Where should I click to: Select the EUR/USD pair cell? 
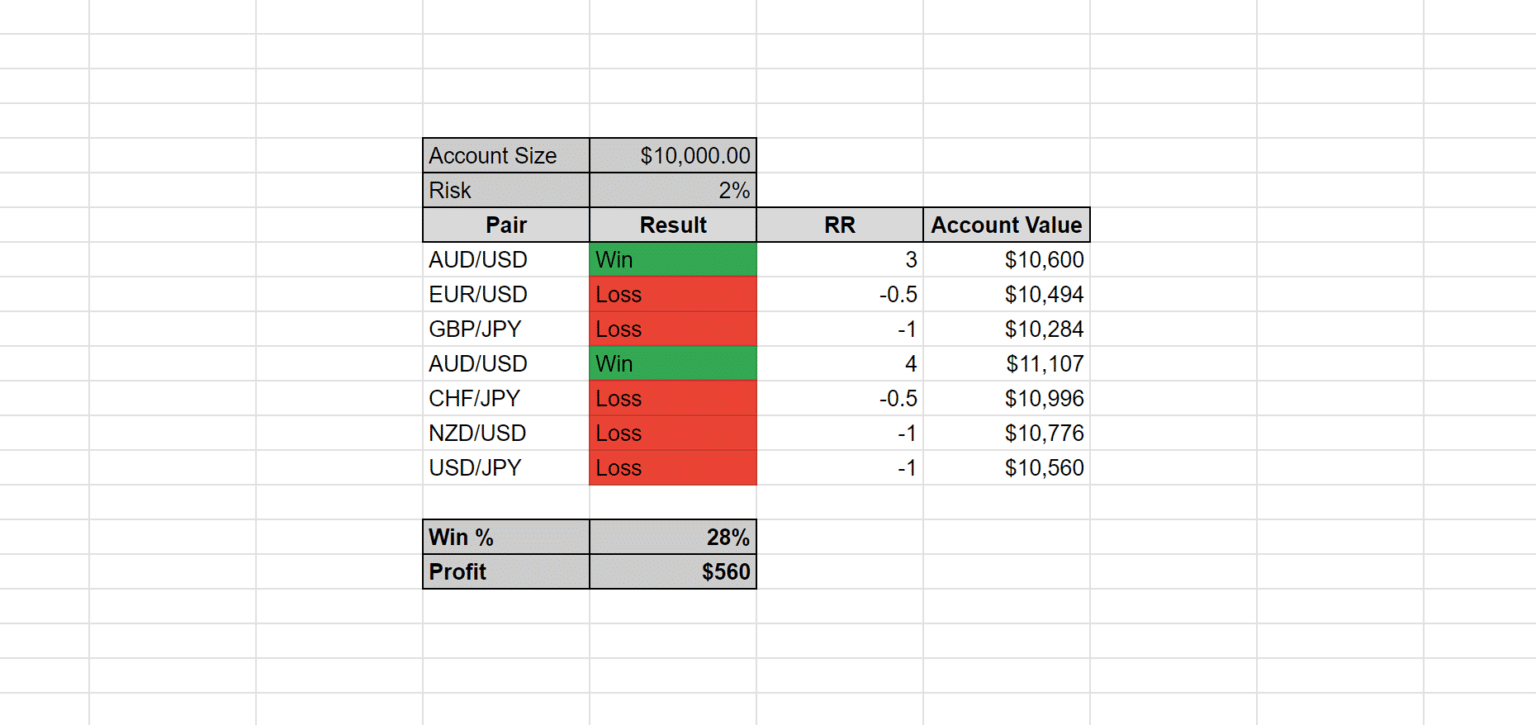(506, 295)
